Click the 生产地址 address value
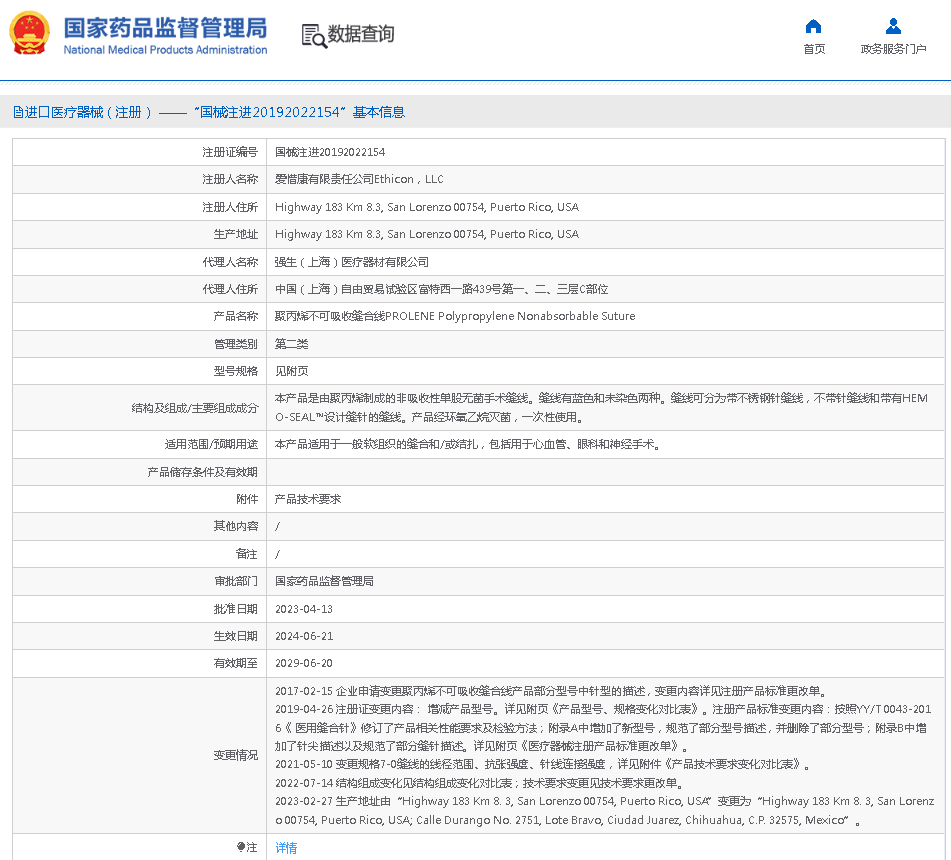Screen dimensions: 951x860 pyautogui.click(x=427, y=234)
